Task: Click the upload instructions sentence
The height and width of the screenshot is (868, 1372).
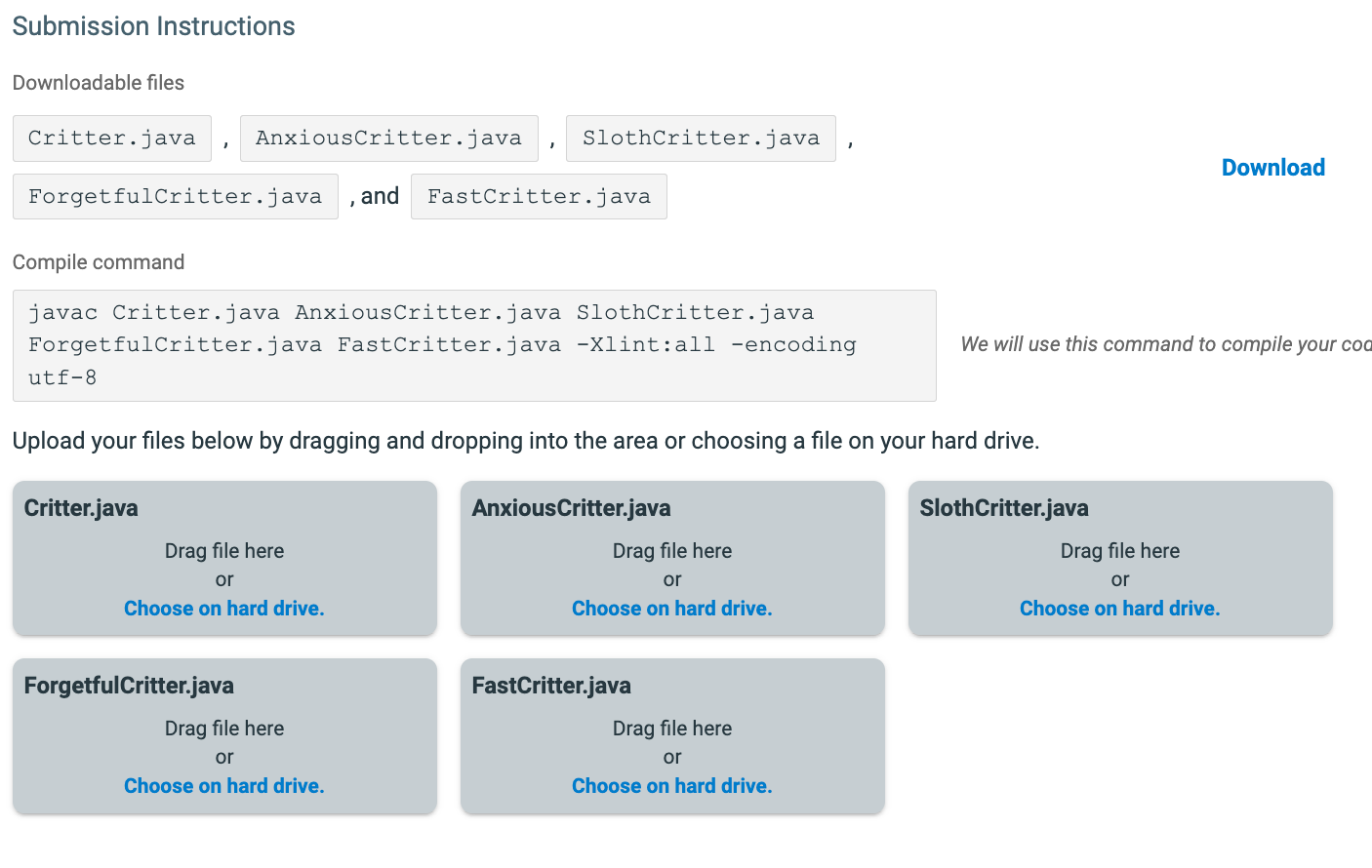Action: click(526, 441)
